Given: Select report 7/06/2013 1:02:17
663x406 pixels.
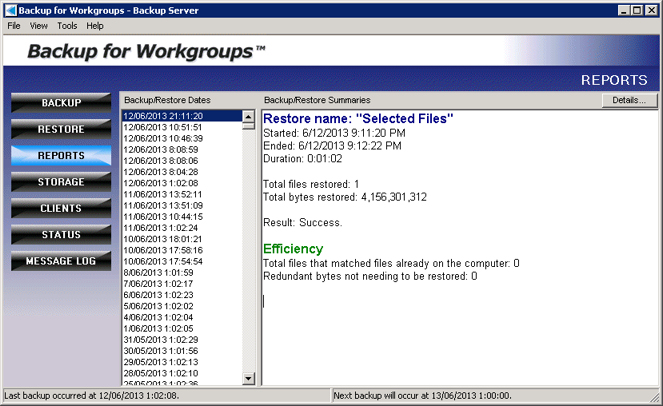Looking at the screenshot, I should tap(182, 284).
